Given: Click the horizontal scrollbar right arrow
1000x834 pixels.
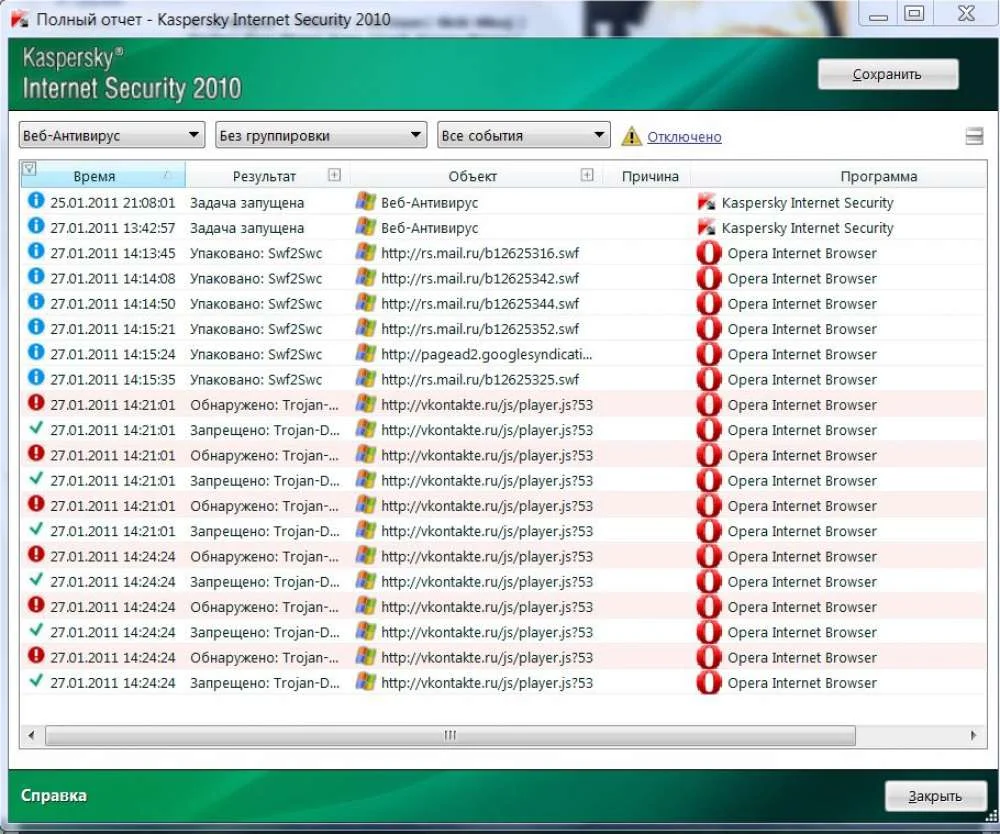Looking at the screenshot, I should click(x=973, y=735).
